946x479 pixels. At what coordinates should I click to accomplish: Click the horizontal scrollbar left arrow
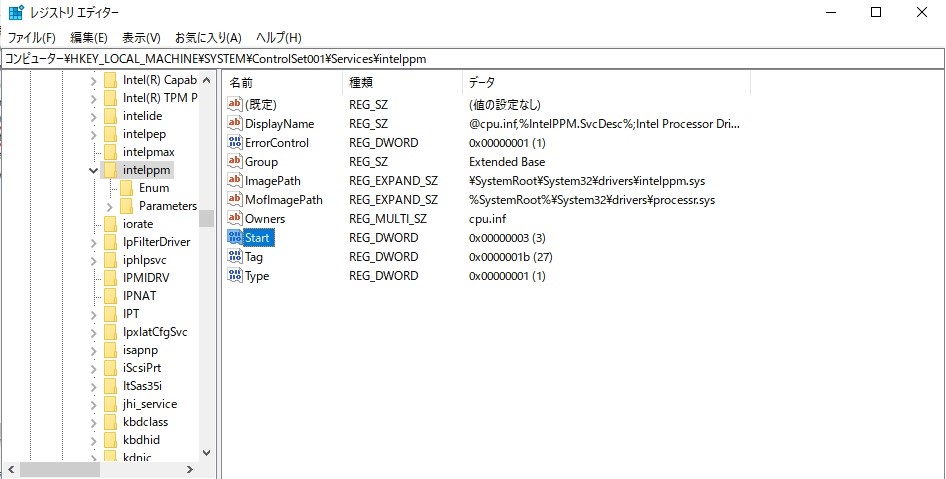9,469
